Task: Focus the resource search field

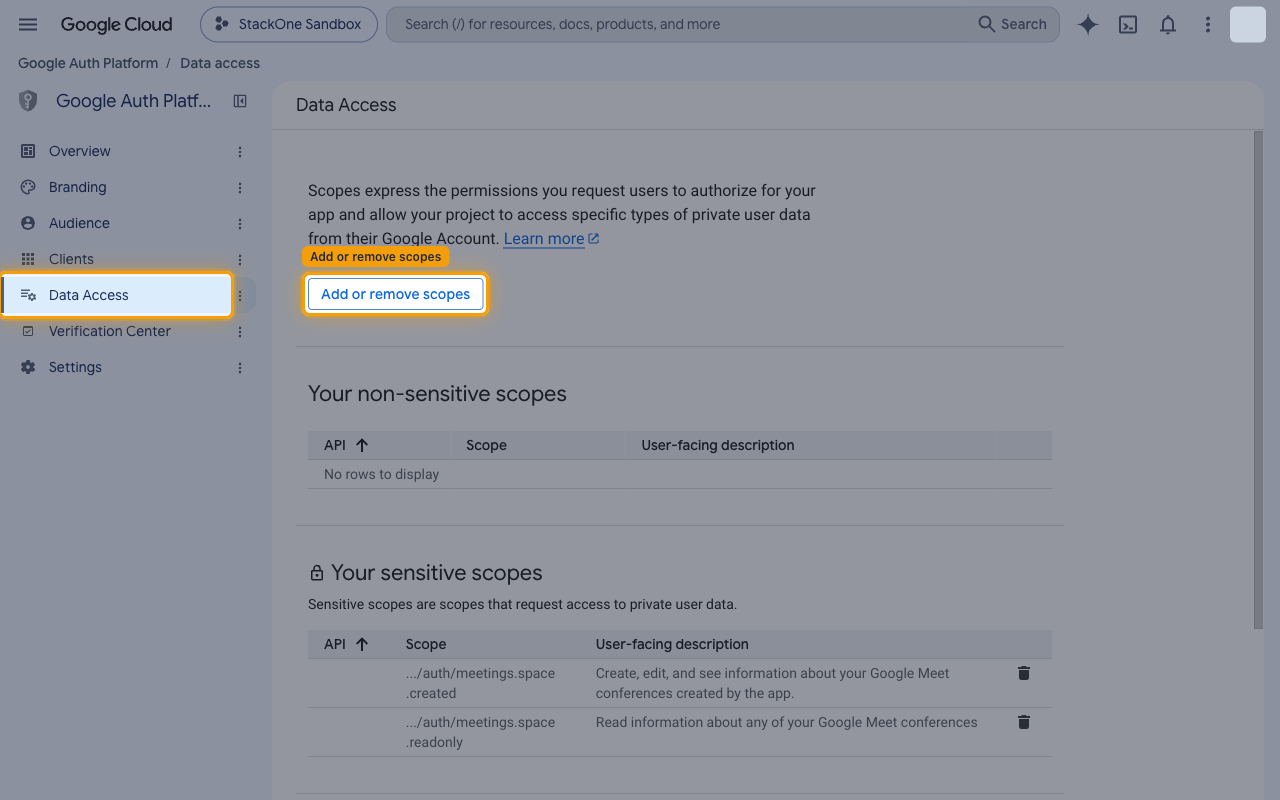Action: coord(680,24)
